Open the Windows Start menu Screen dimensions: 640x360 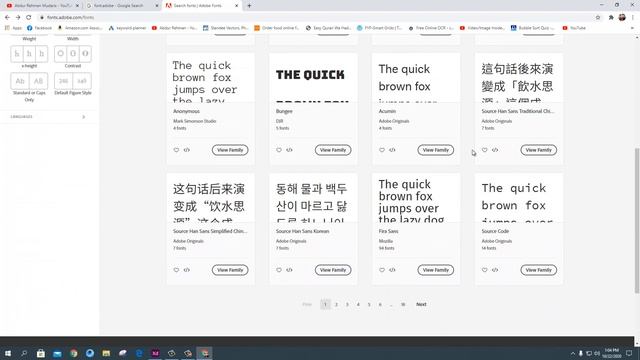click(x=8, y=353)
